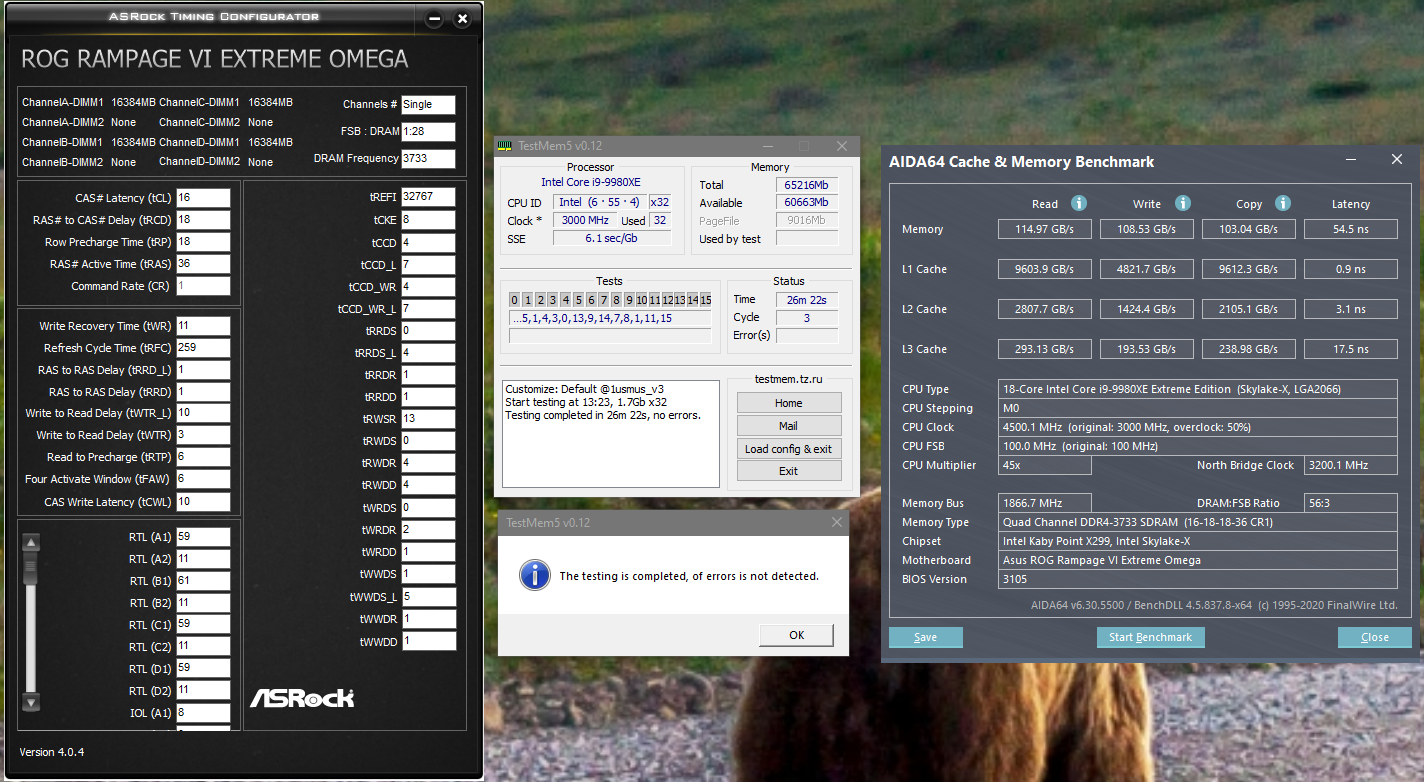Click test box 0 in TestMem5 Tests
This screenshot has height=782, width=1424.
click(514, 300)
